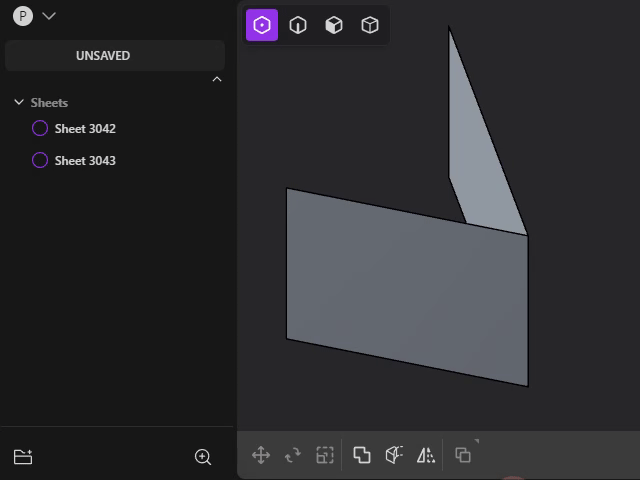The height and width of the screenshot is (480, 640).
Task: Click the Boolean union icon
Action: pyautogui.click(x=362, y=455)
